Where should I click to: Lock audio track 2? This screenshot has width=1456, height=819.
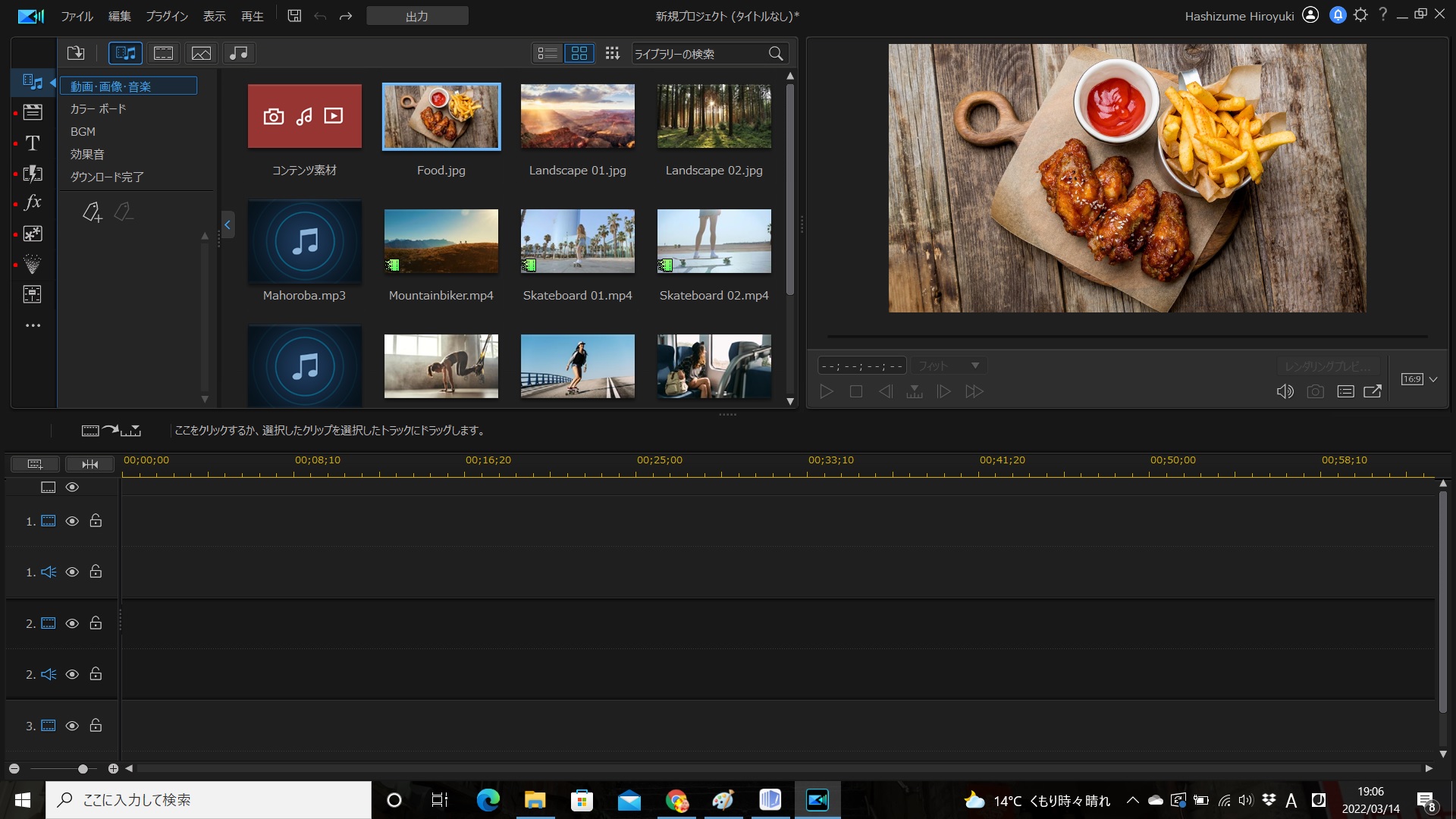[x=96, y=673]
